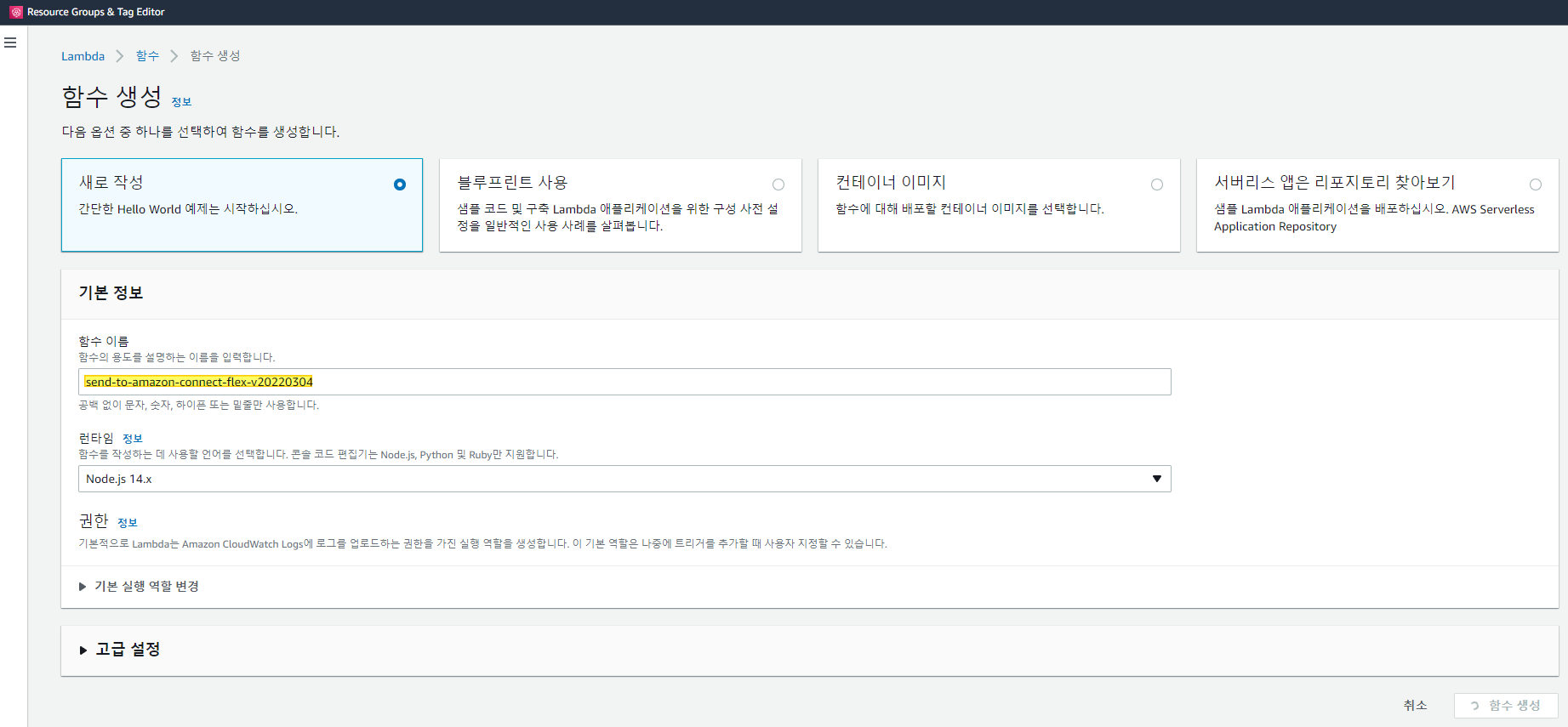
Task: Navigate to 함수 breadcrumb link
Action: [x=147, y=56]
